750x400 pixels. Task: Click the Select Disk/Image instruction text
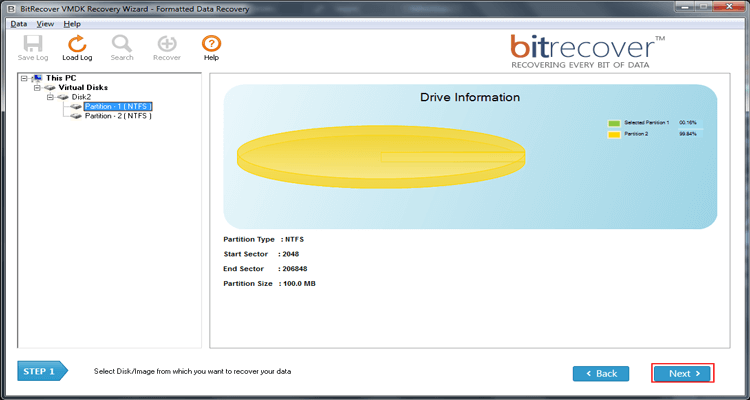coord(192,371)
